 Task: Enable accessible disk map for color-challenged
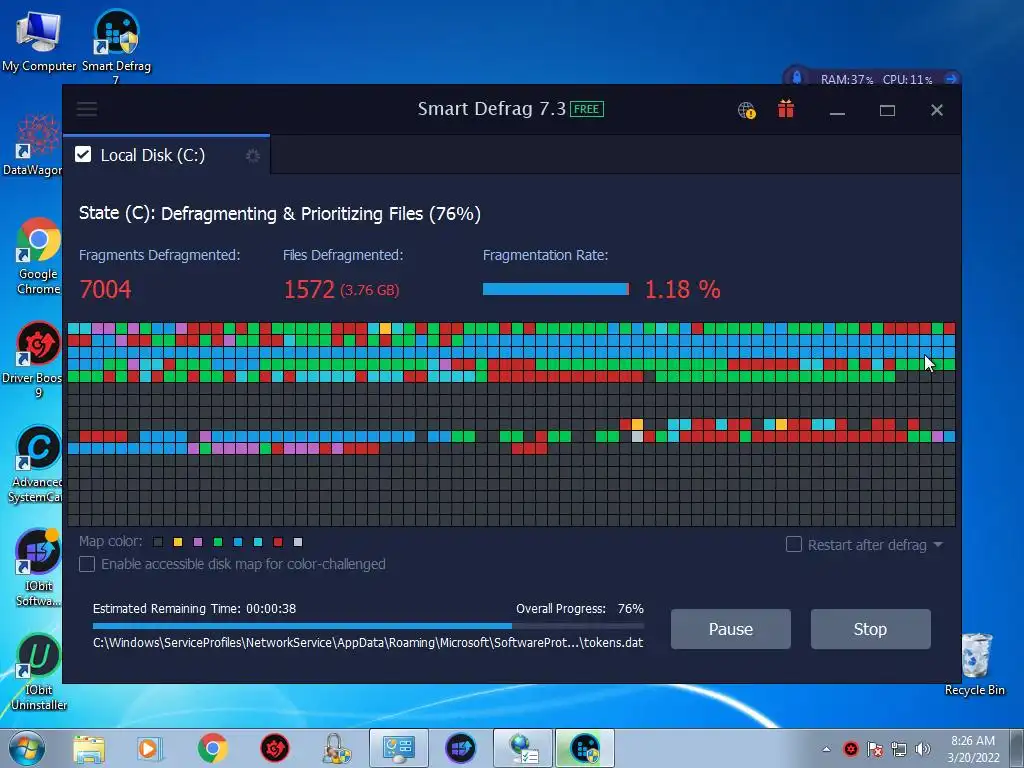click(87, 564)
